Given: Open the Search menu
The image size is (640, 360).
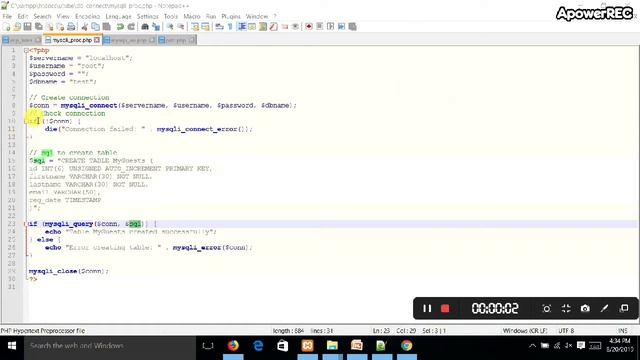Looking at the screenshot, I should pyautogui.click(x=42, y=16).
